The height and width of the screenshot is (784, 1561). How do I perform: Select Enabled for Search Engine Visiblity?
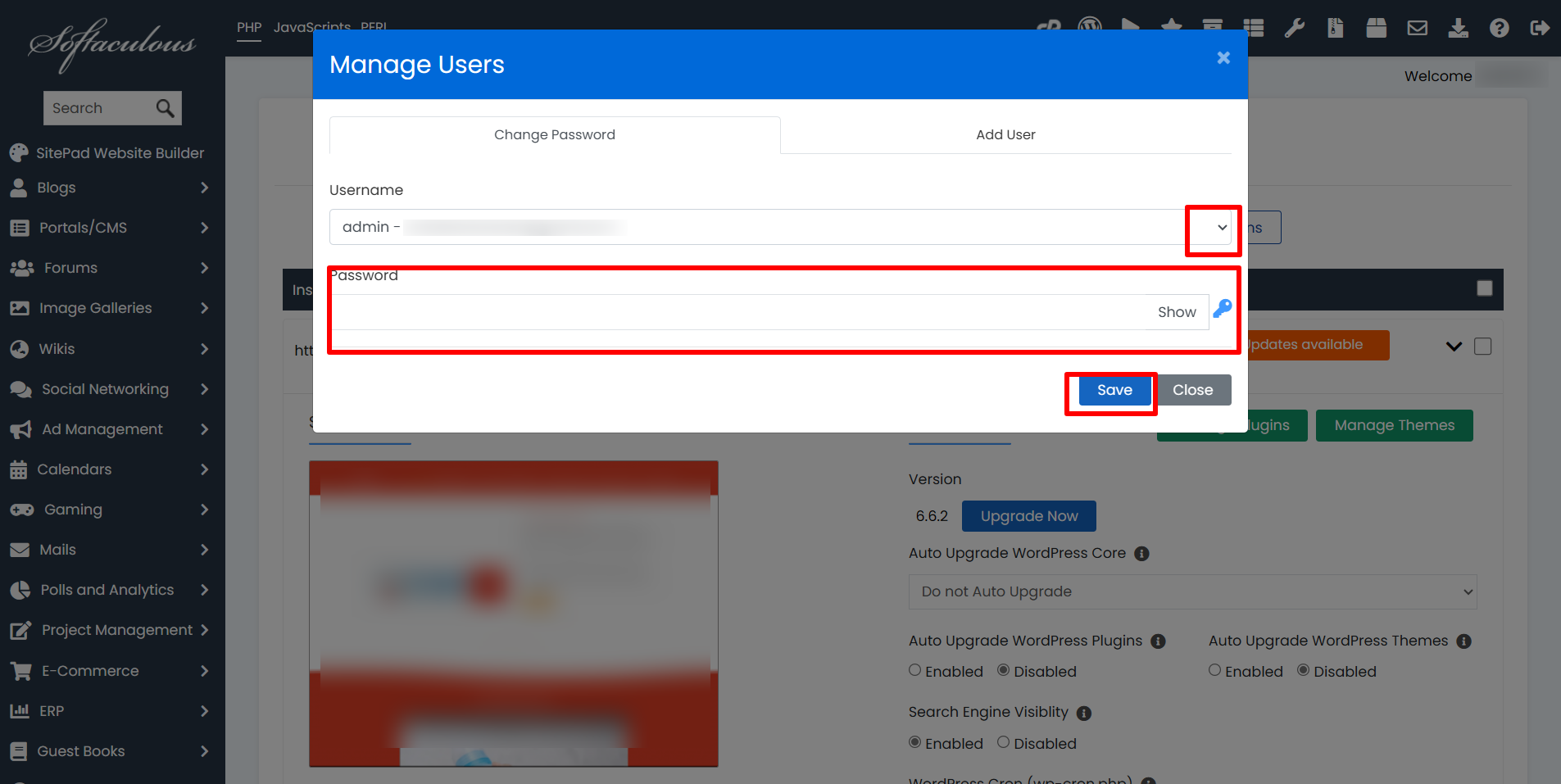tap(915, 742)
